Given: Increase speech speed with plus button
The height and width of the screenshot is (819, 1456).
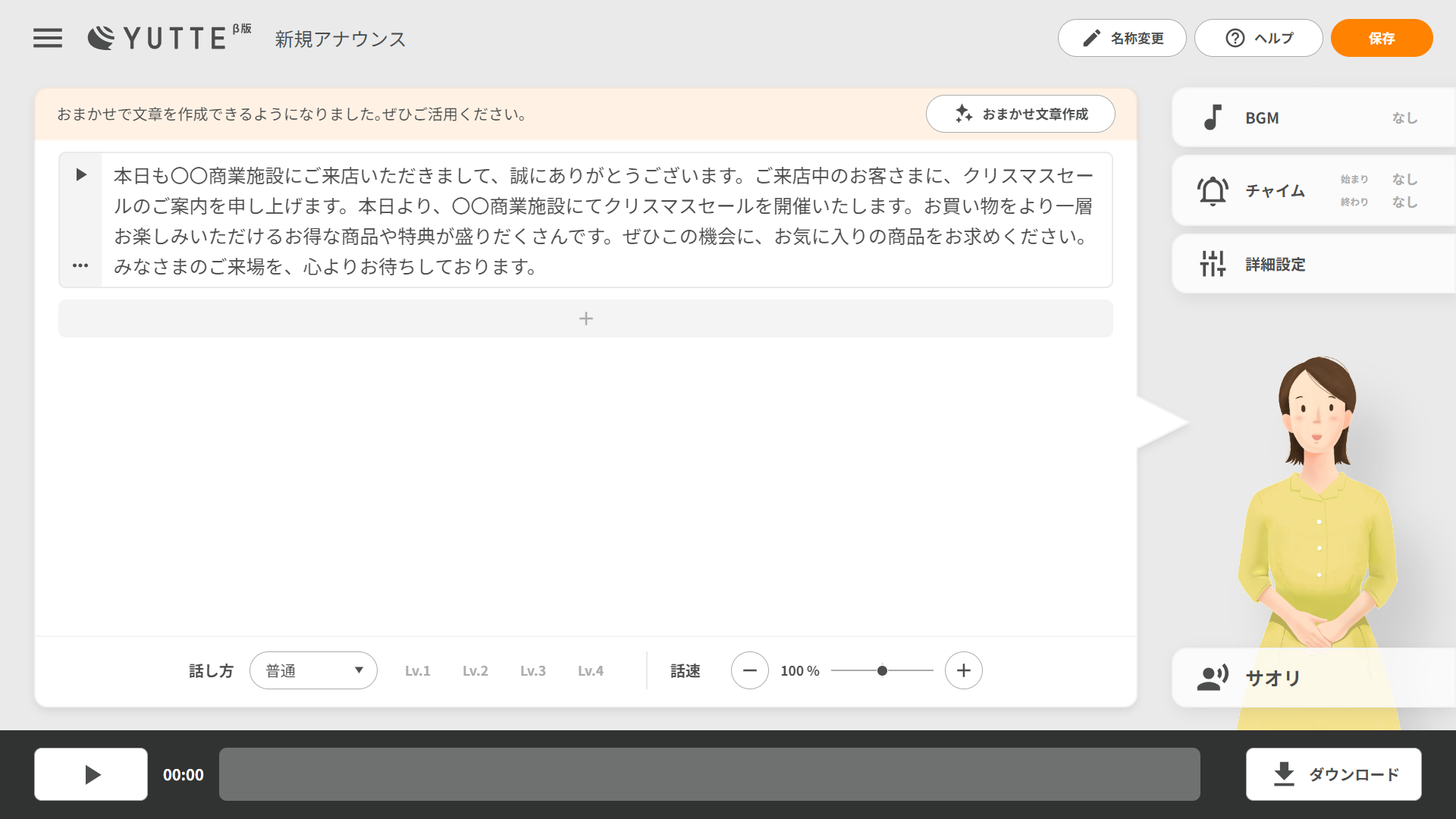Looking at the screenshot, I should pyautogui.click(x=963, y=670).
